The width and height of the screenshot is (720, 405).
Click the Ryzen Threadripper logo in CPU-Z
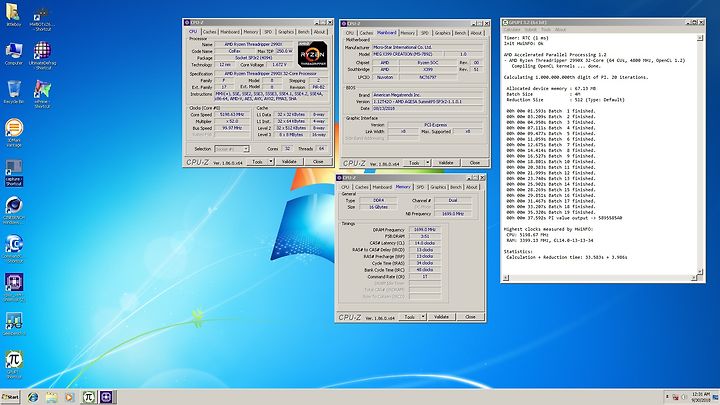pos(313,54)
